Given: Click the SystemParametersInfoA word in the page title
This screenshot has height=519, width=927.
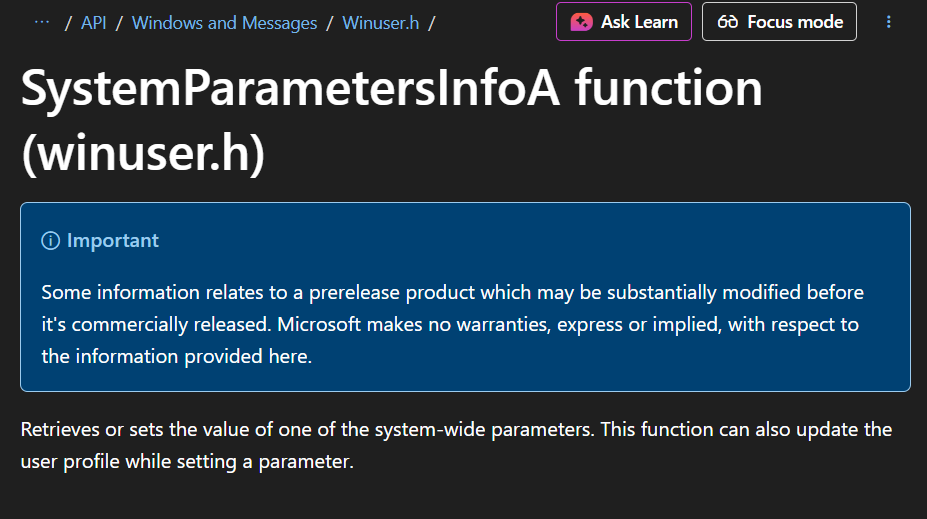Looking at the screenshot, I should [290, 90].
